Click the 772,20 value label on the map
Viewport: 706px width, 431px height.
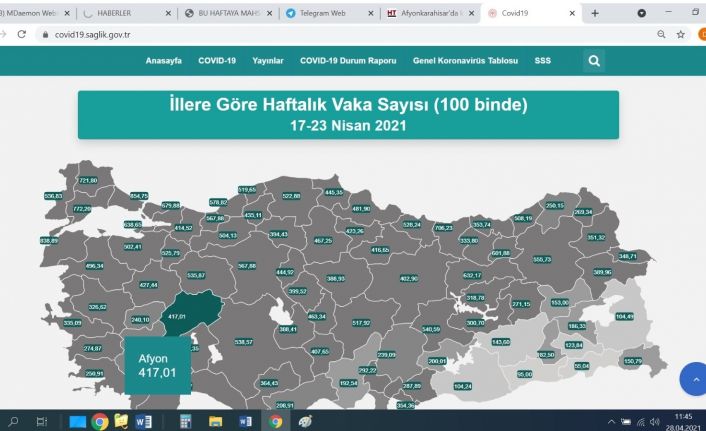[x=82, y=209]
